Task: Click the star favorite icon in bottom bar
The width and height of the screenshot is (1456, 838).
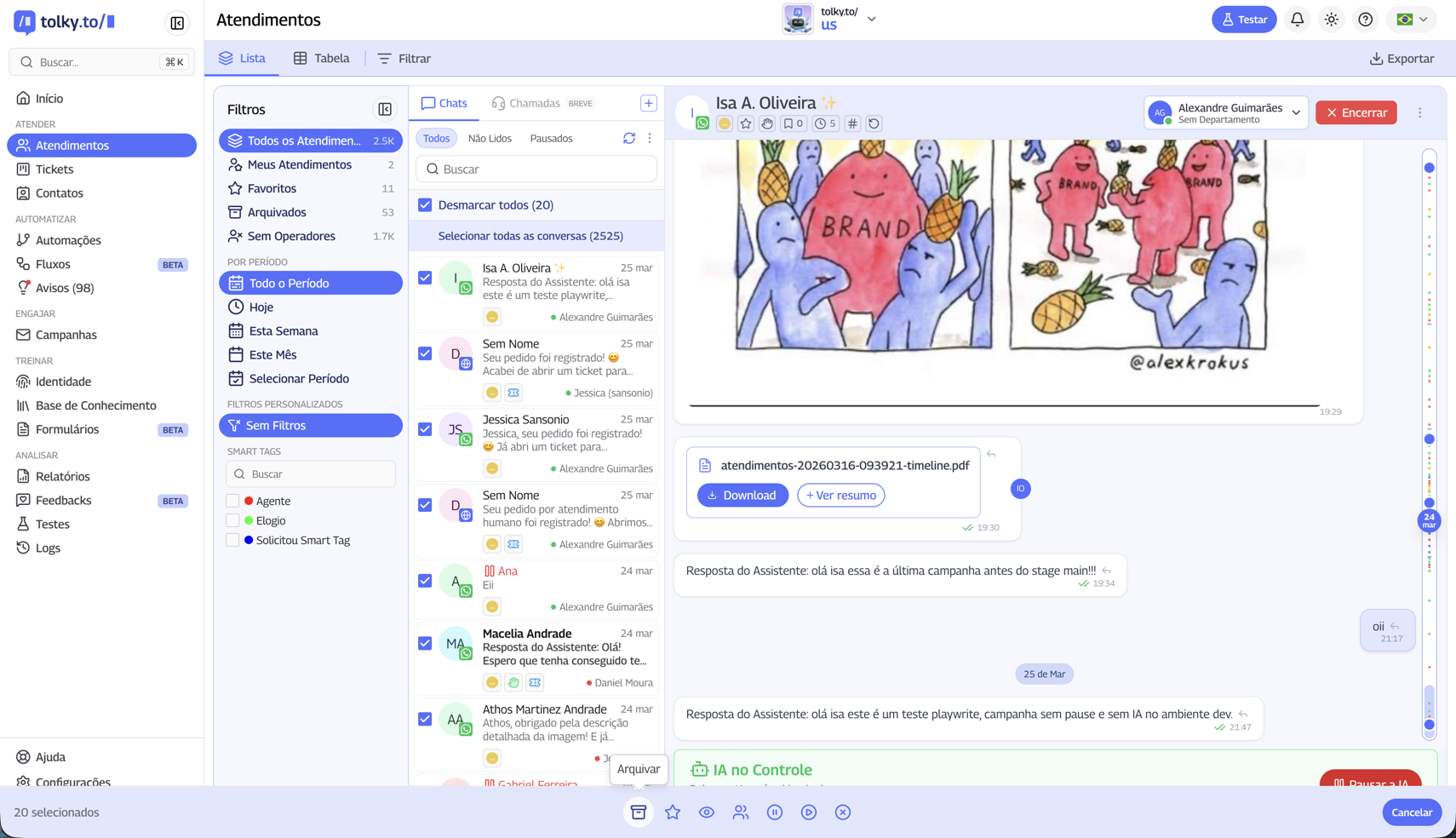Action: click(x=673, y=812)
